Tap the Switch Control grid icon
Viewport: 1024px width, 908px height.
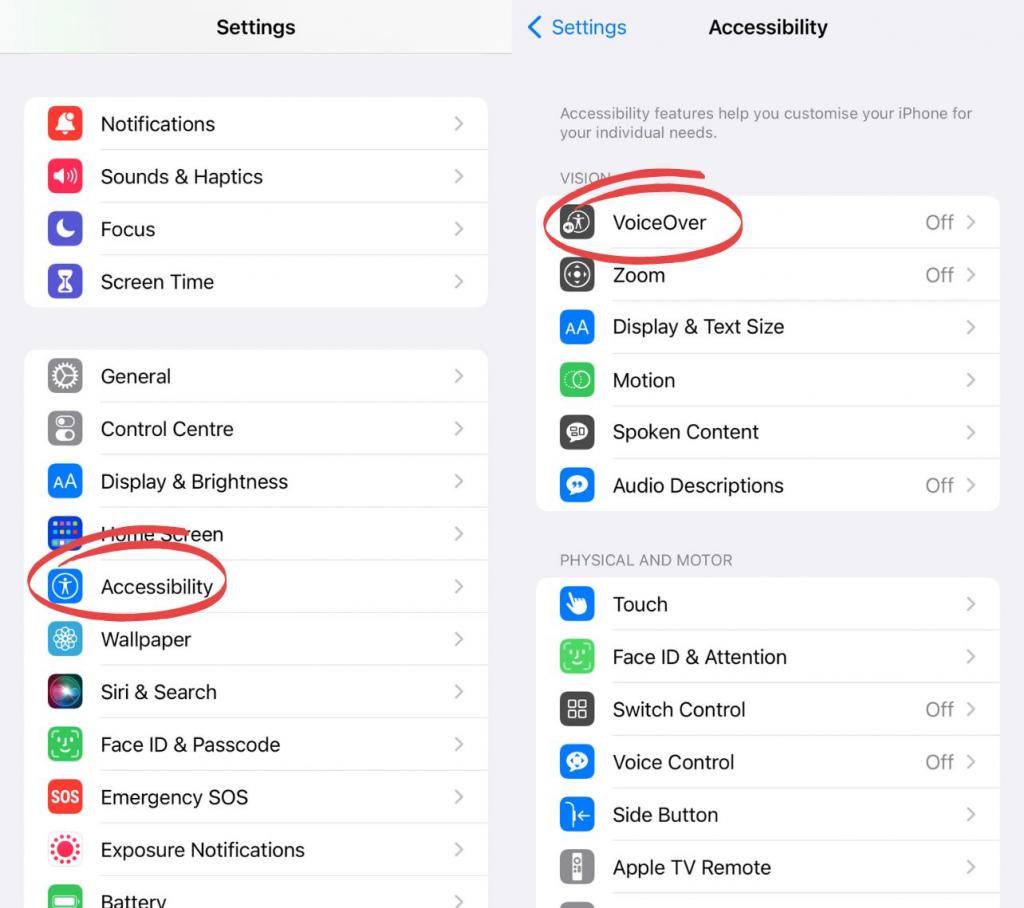click(x=577, y=709)
